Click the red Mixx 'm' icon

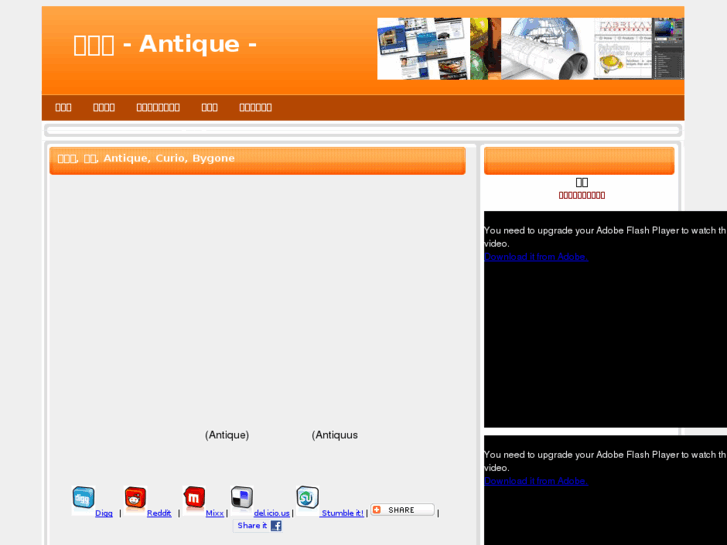tap(194, 498)
